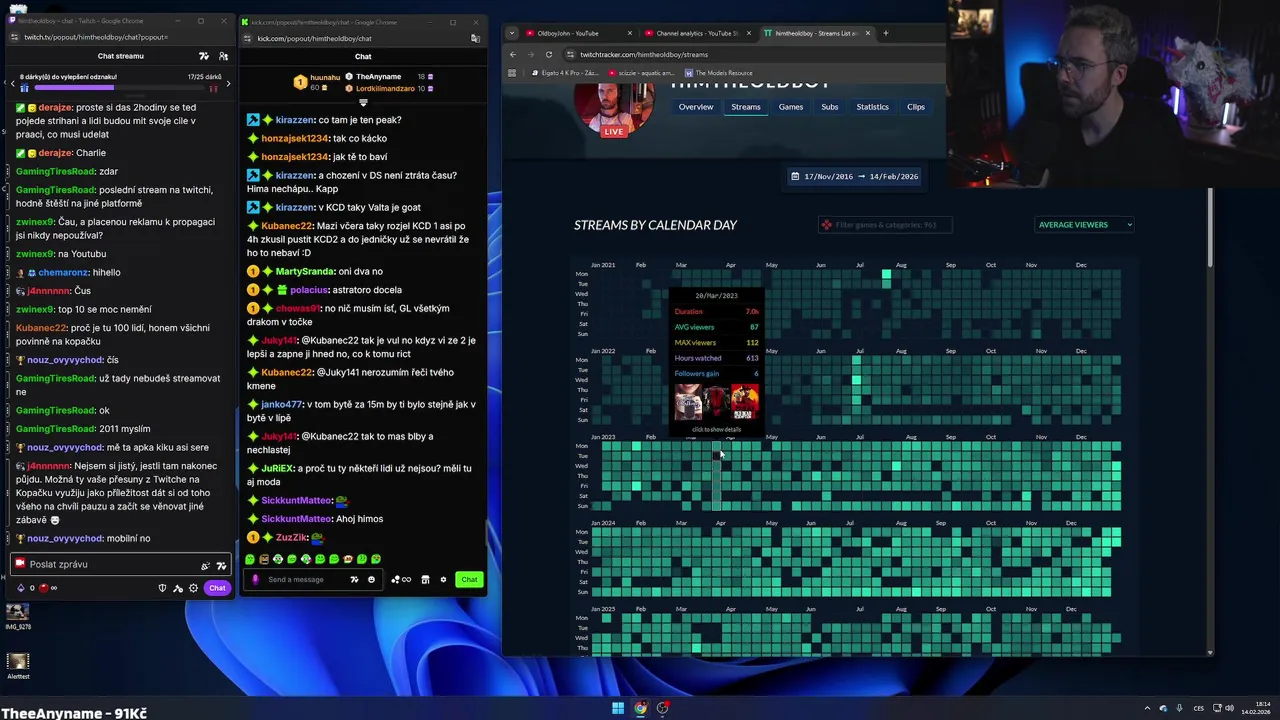Open Chrome apps grid icon in bookmarks bar

[x=512, y=73]
